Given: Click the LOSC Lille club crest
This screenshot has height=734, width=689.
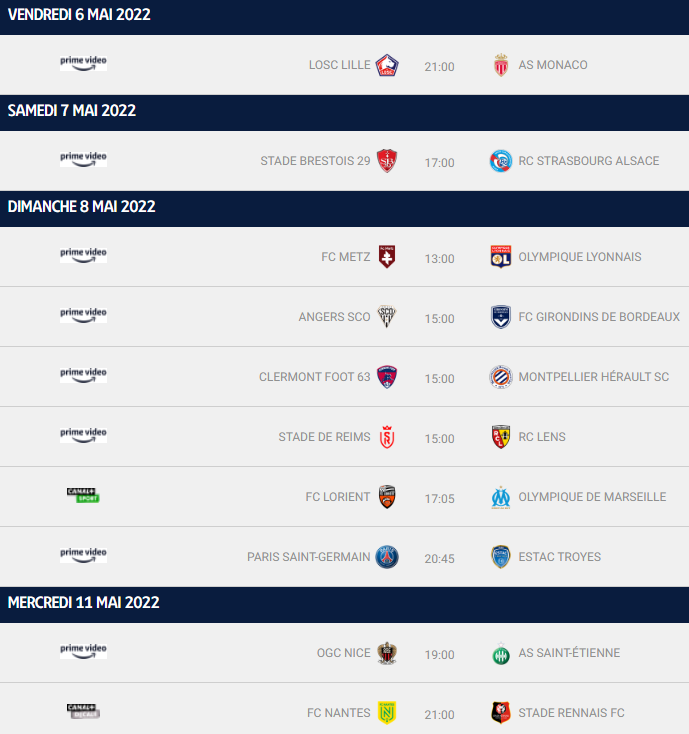Looking at the screenshot, I should 387,65.
